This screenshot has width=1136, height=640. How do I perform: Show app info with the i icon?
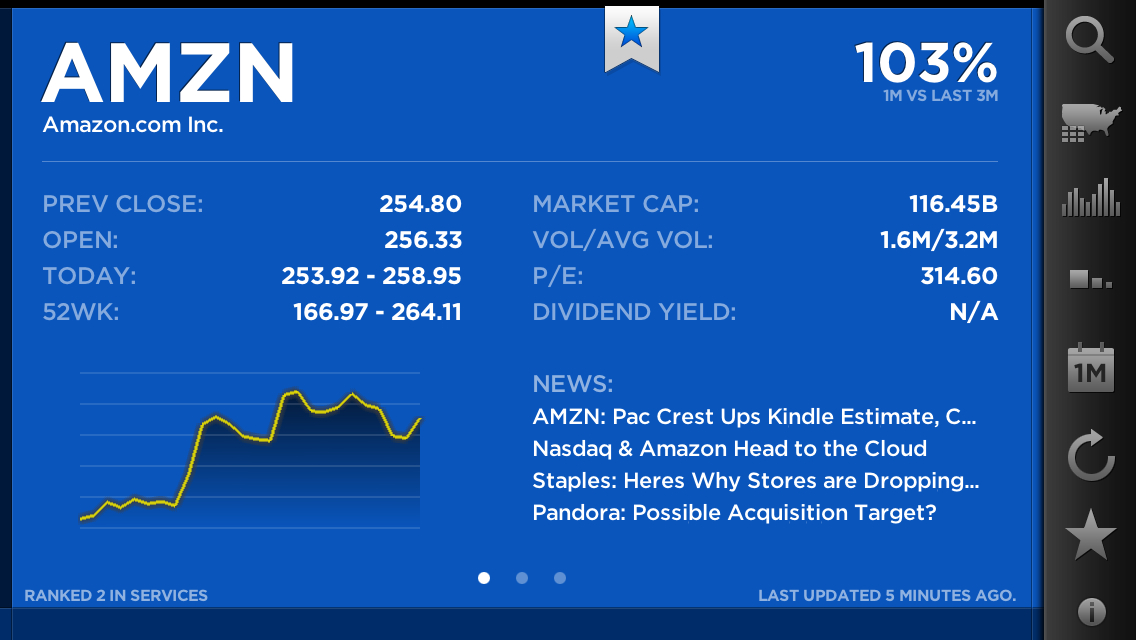click(x=1091, y=612)
